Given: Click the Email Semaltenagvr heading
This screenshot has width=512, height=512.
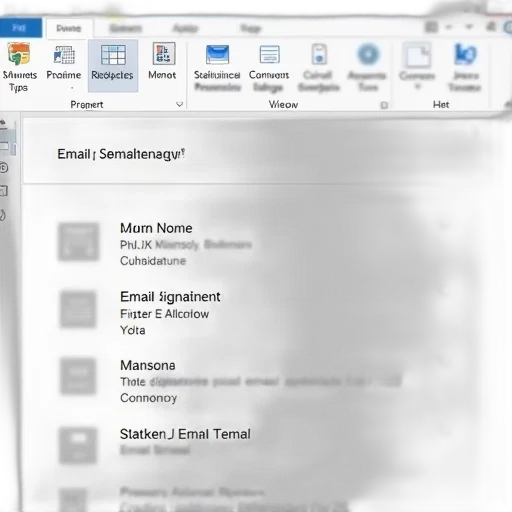Looking at the screenshot, I should coord(121,154).
